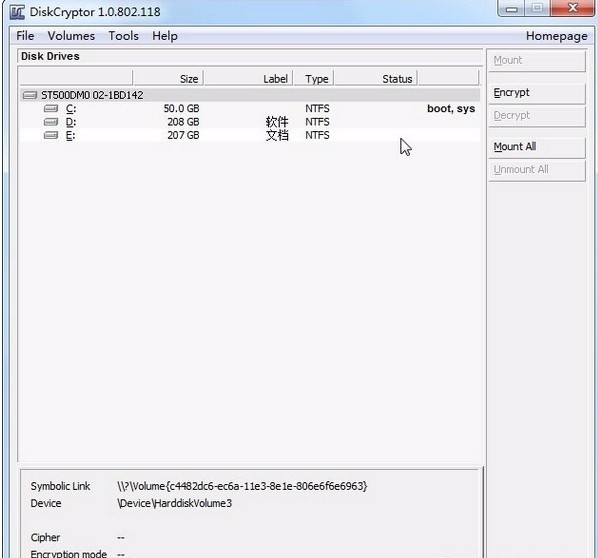Viewport: 598px width, 558px height.
Task: Select the C: 50.0 GB volume row
Action: click(x=250, y=109)
